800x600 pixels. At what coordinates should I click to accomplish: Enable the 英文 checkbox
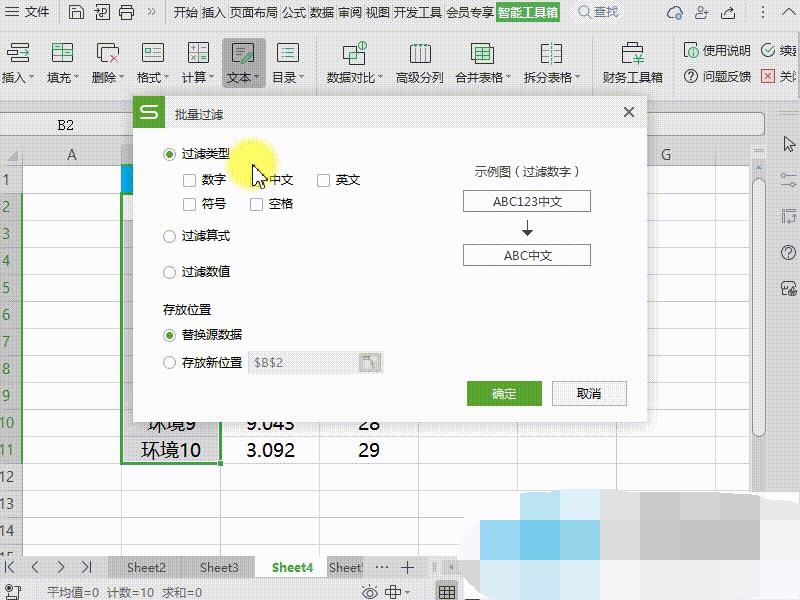[x=324, y=181]
